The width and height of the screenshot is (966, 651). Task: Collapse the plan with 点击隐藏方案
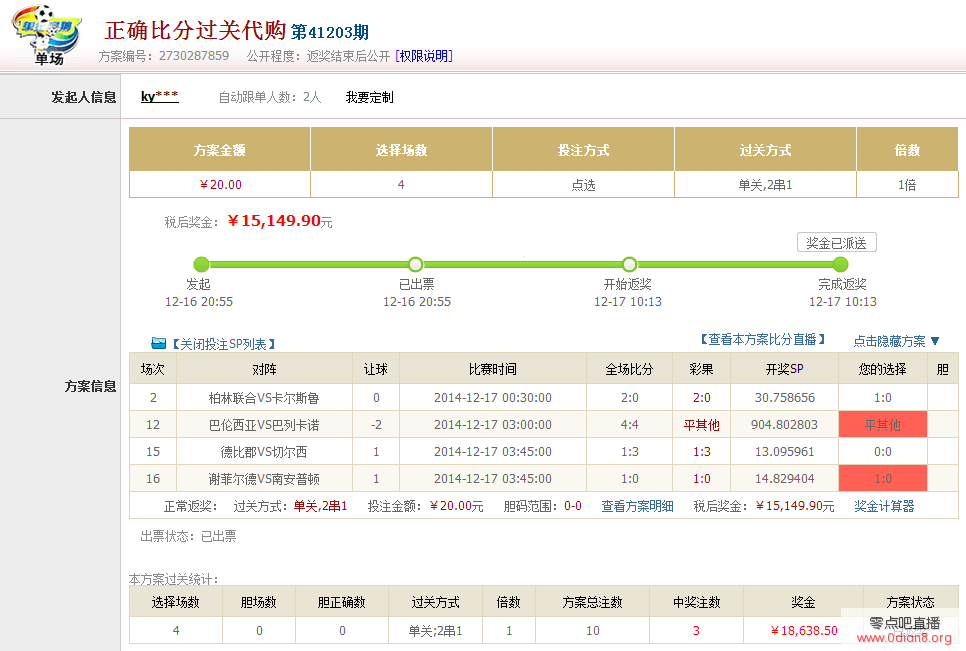point(896,341)
